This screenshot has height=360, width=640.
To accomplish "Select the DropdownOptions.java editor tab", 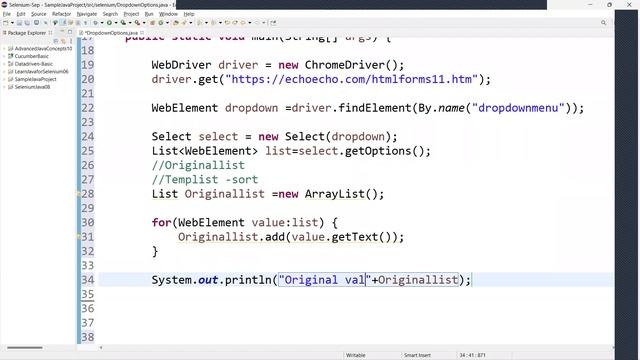I will tap(111, 33).
